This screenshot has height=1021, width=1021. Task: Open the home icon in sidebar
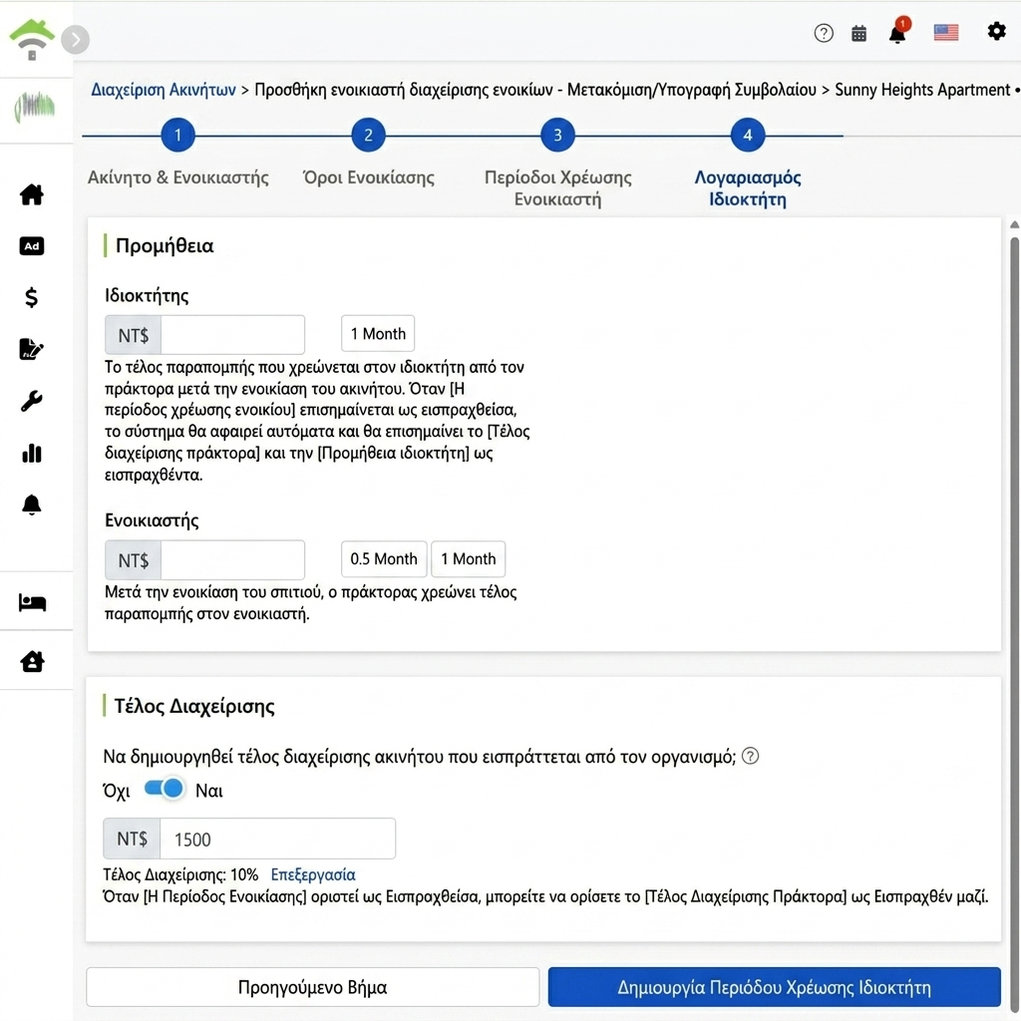click(x=31, y=194)
